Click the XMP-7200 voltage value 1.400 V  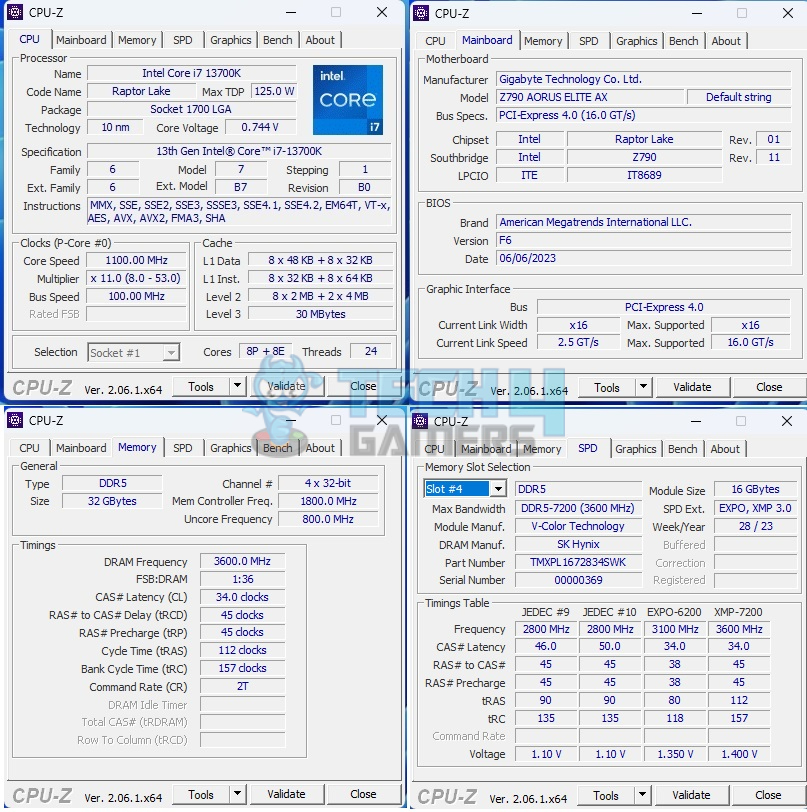pyautogui.click(x=739, y=754)
